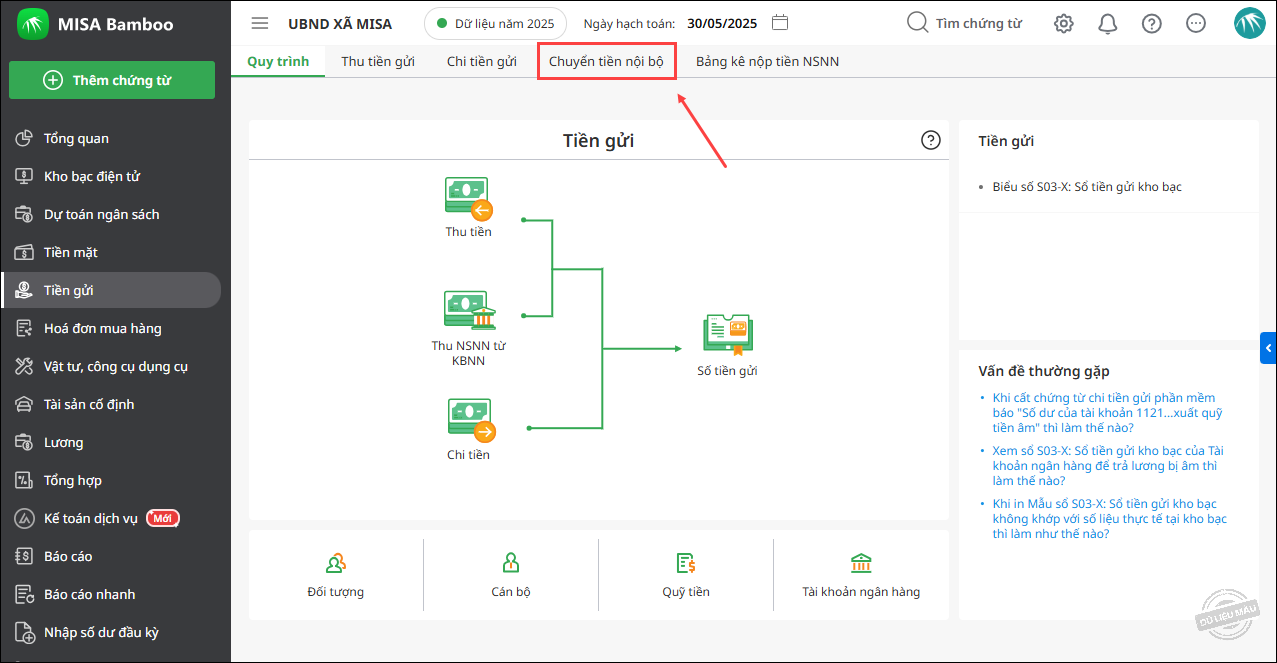Open the Tài khoản ngân hàng icon
This screenshot has height=663, width=1277.
coord(861,563)
